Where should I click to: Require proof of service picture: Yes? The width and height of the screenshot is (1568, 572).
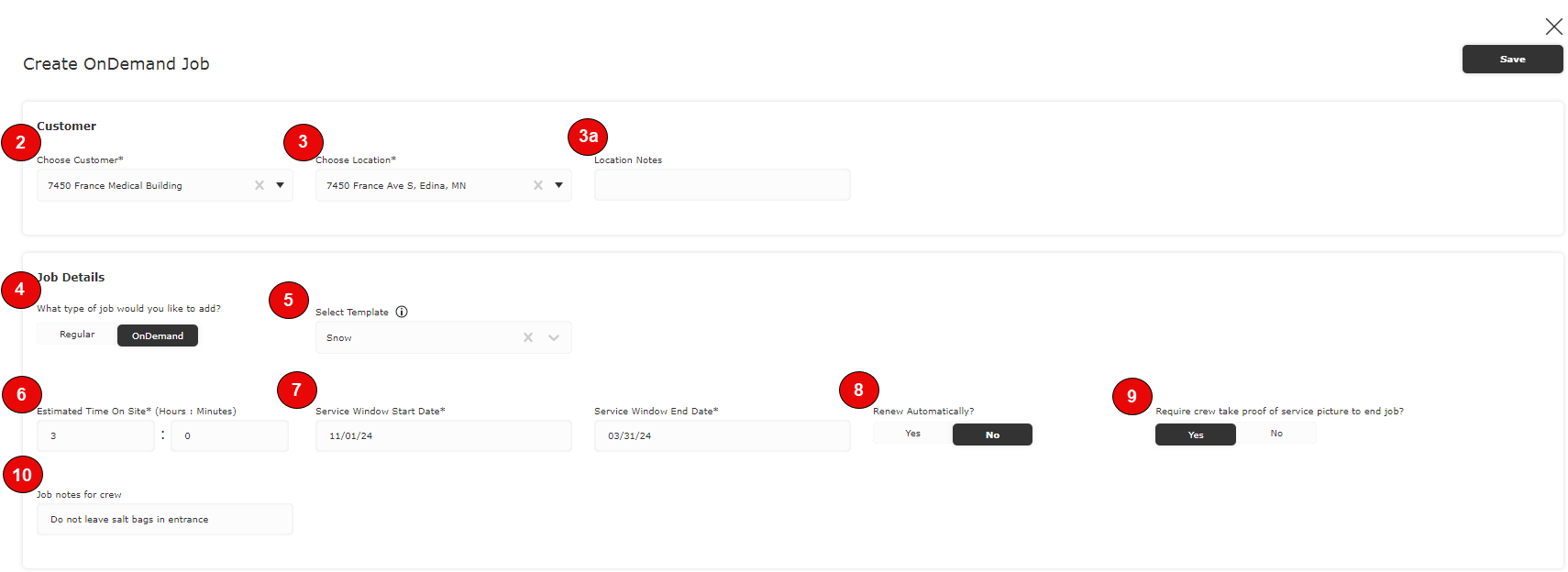(1196, 434)
